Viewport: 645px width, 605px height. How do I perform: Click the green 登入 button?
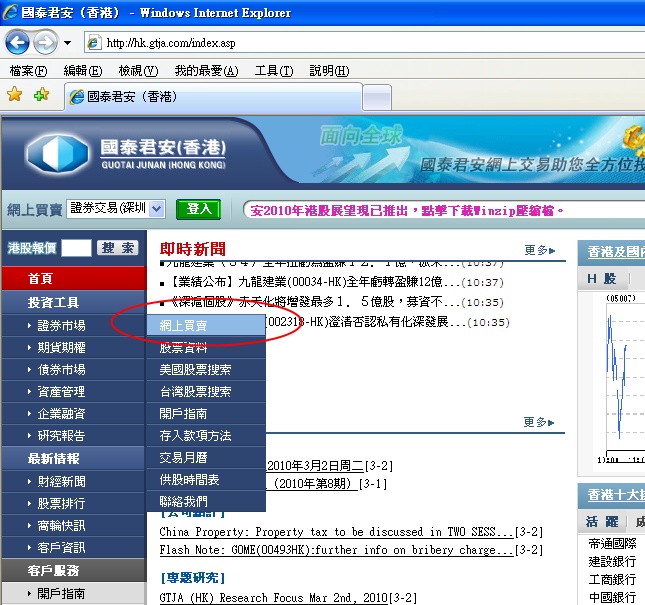[x=198, y=209]
